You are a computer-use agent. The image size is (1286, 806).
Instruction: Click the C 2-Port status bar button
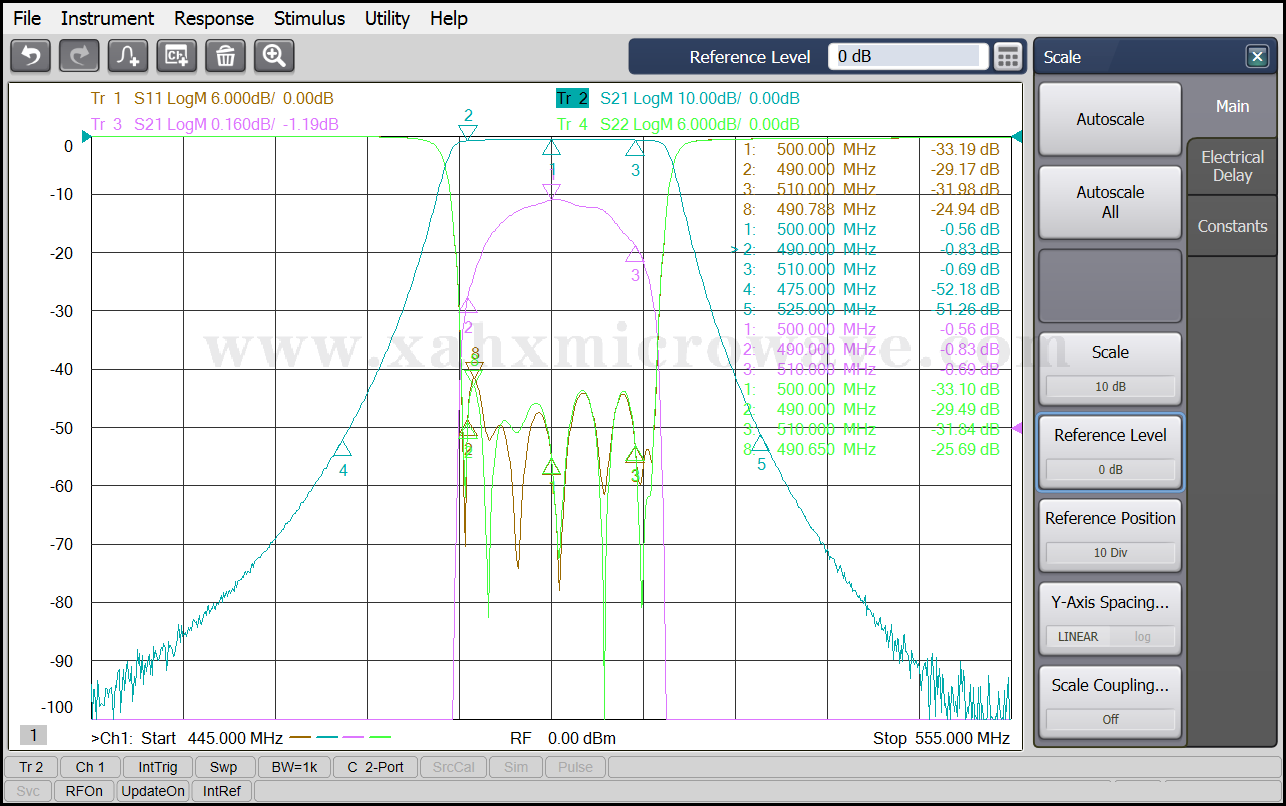click(375, 767)
